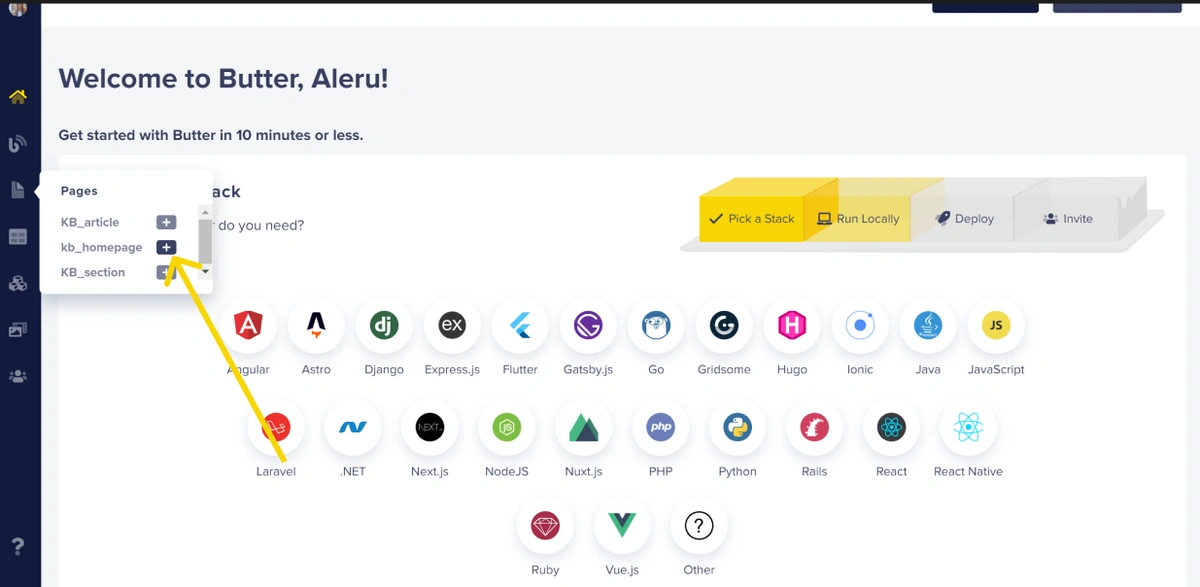
Task: Choose the React stack icon
Action: point(891,428)
